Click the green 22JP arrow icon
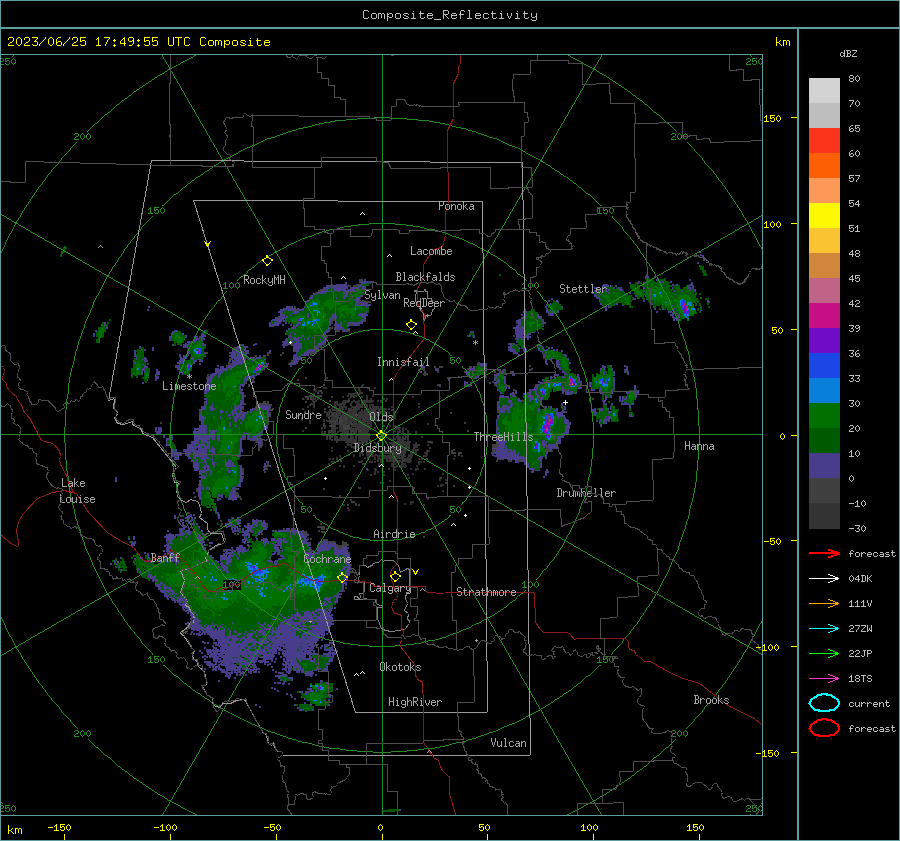The height and width of the screenshot is (841, 900). point(824,653)
